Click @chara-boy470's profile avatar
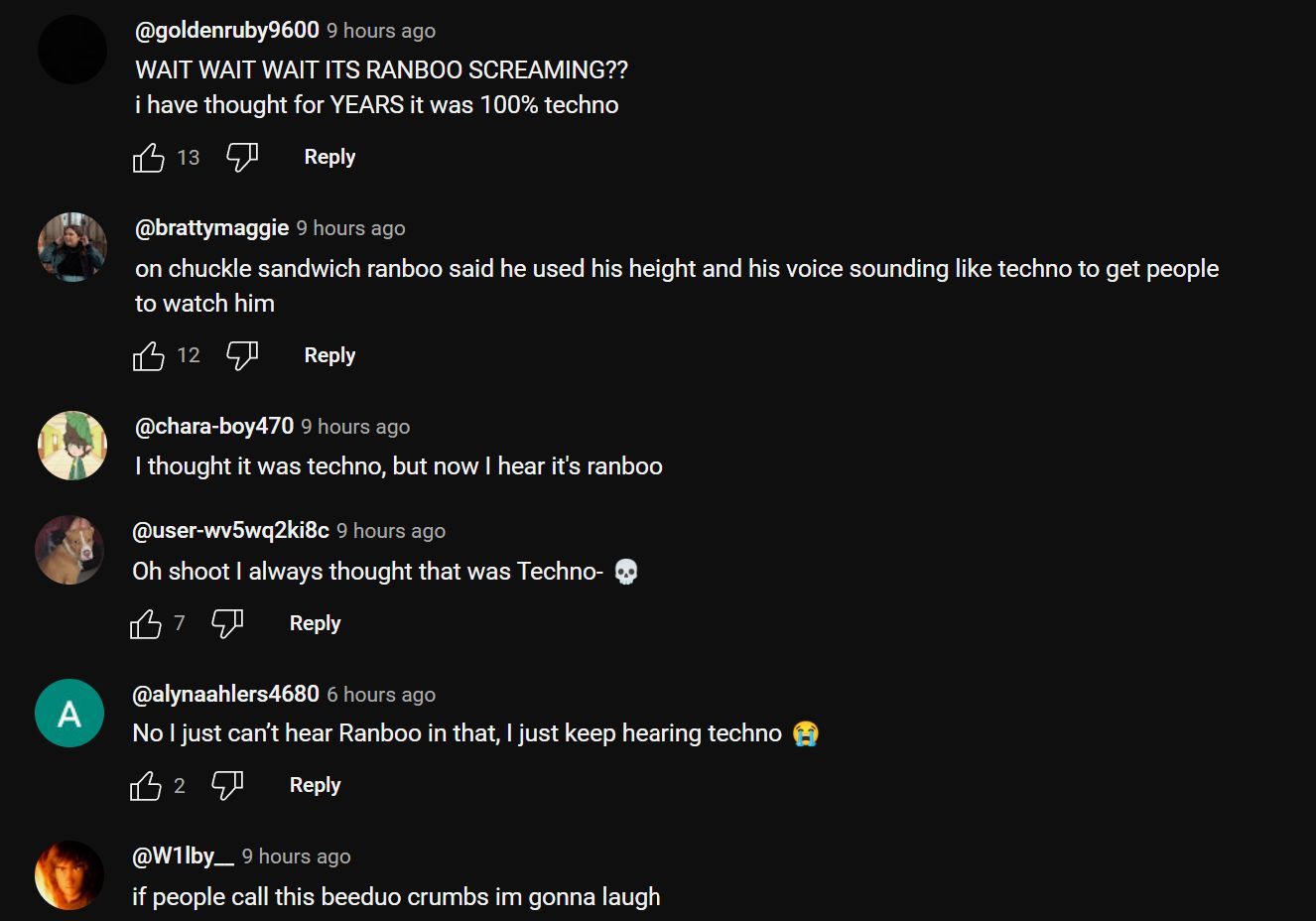 tap(72, 446)
